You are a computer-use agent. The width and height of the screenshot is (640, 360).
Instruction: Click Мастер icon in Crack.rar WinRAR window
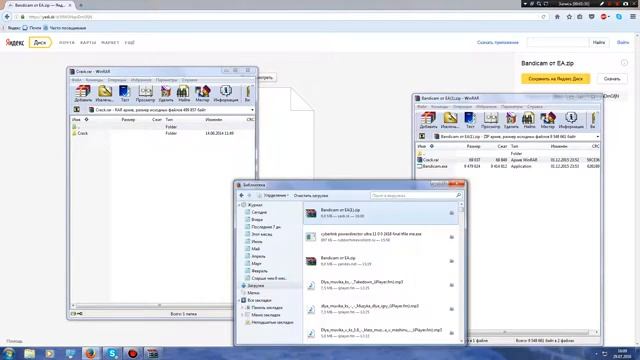pos(202,93)
